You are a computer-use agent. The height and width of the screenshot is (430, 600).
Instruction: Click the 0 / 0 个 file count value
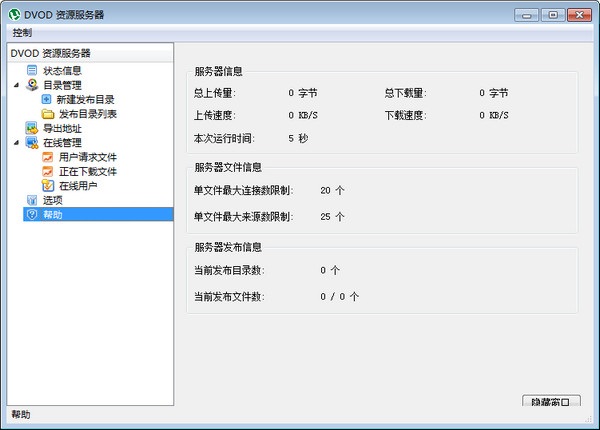339,296
